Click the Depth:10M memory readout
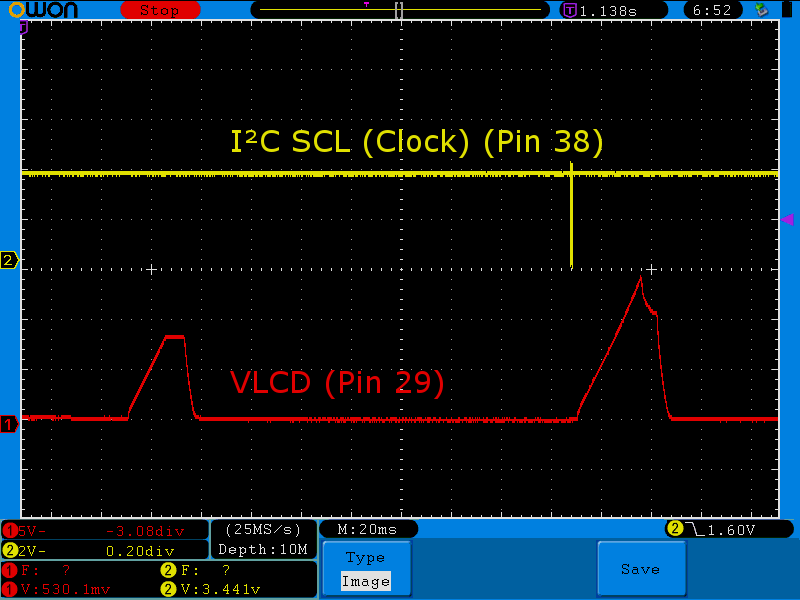800x600 pixels. [x=263, y=549]
